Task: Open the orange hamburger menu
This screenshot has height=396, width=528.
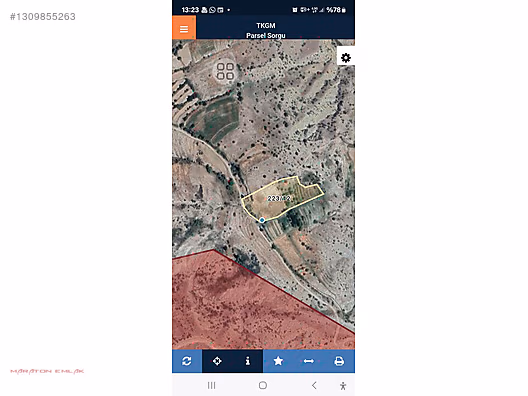Action: point(184,28)
